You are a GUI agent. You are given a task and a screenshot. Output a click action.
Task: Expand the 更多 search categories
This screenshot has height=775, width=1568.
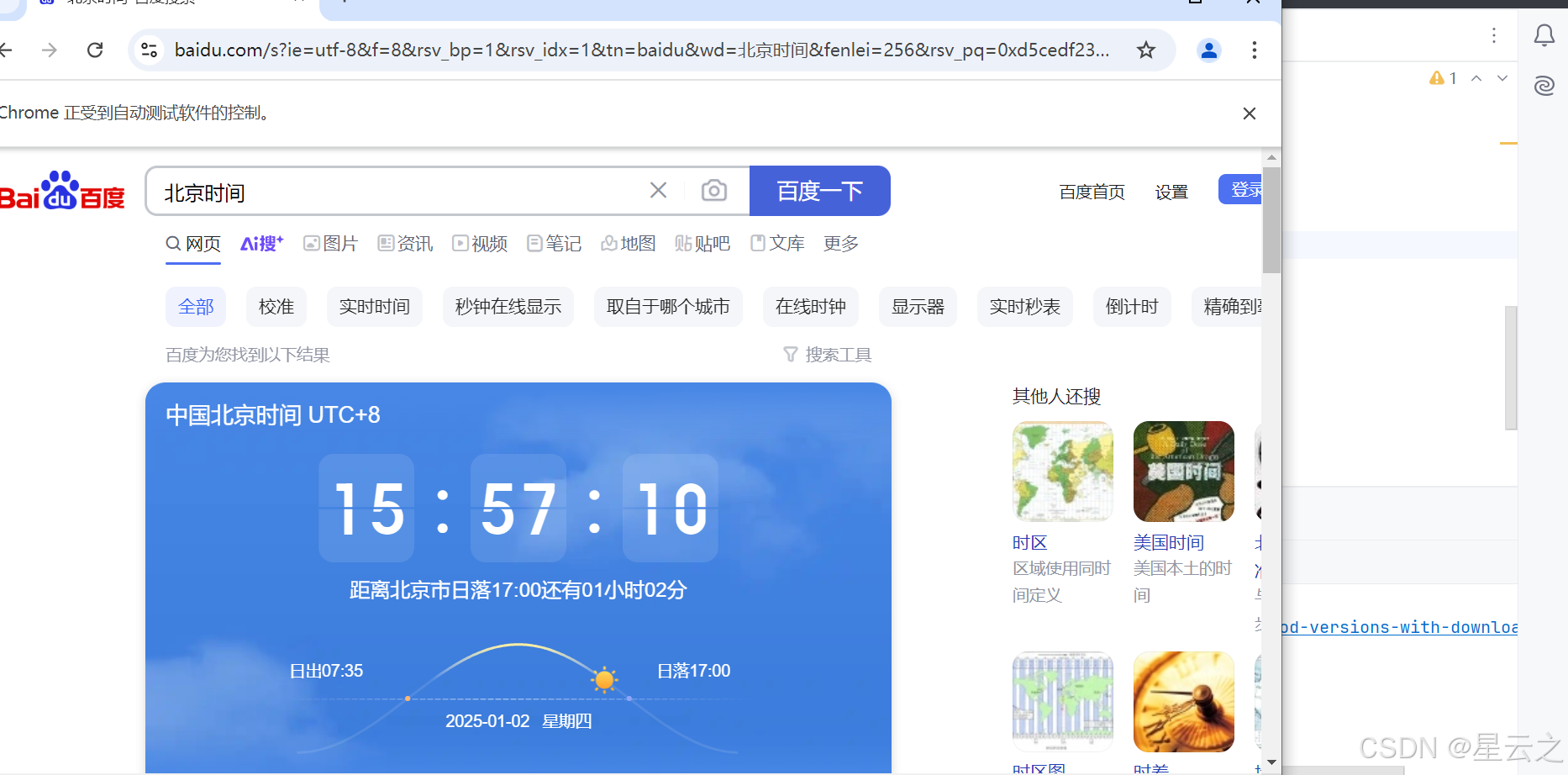click(841, 244)
